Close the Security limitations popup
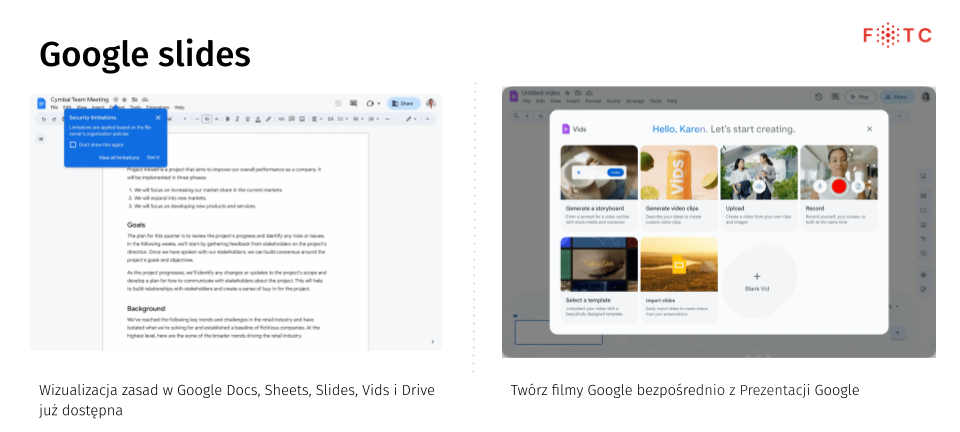The image size is (960, 432). pyautogui.click(x=158, y=117)
